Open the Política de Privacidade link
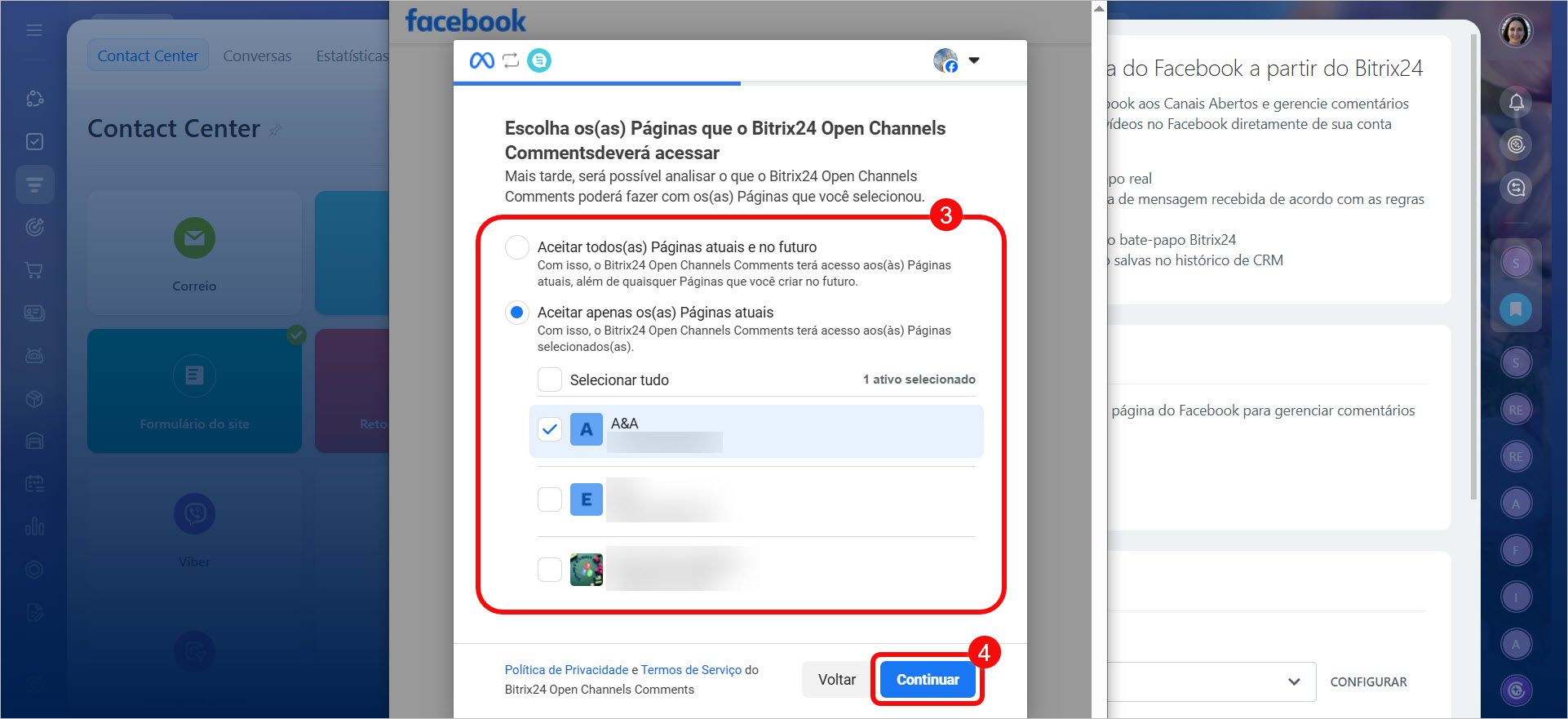 566,669
